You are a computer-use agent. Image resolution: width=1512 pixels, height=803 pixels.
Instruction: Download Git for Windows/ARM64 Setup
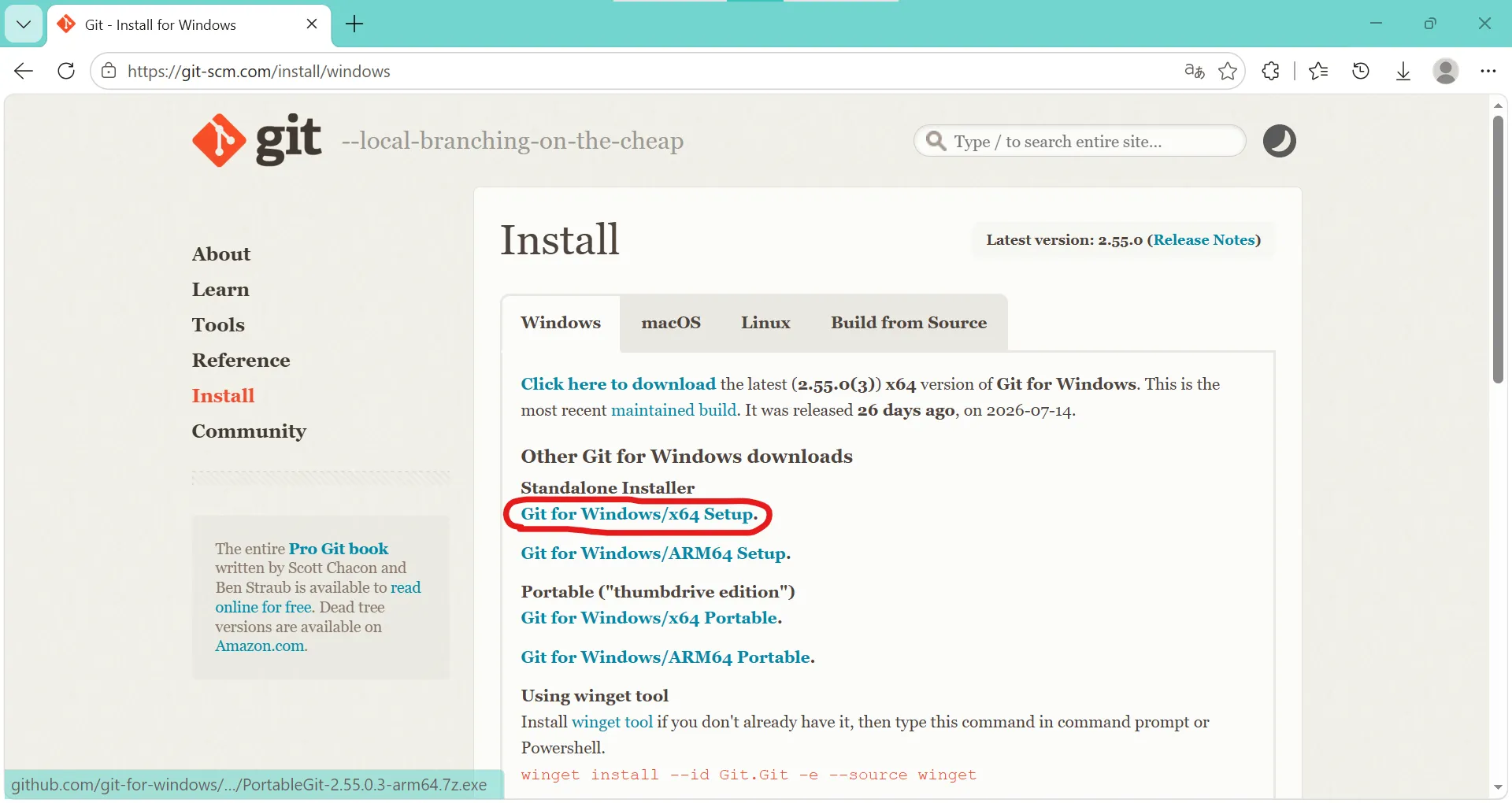(x=654, y=553)
